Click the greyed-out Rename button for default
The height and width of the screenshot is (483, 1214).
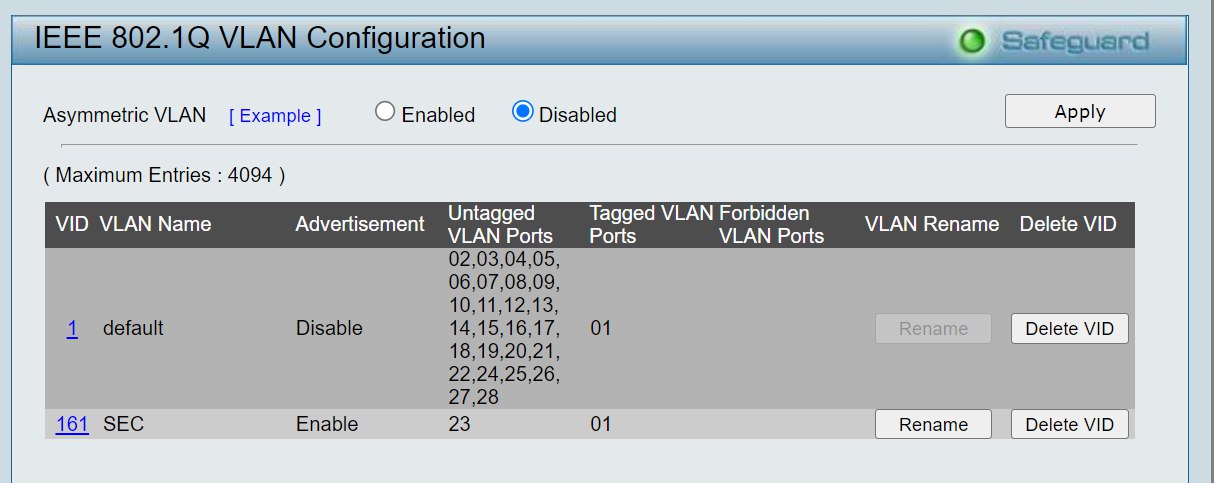(933, 328)
